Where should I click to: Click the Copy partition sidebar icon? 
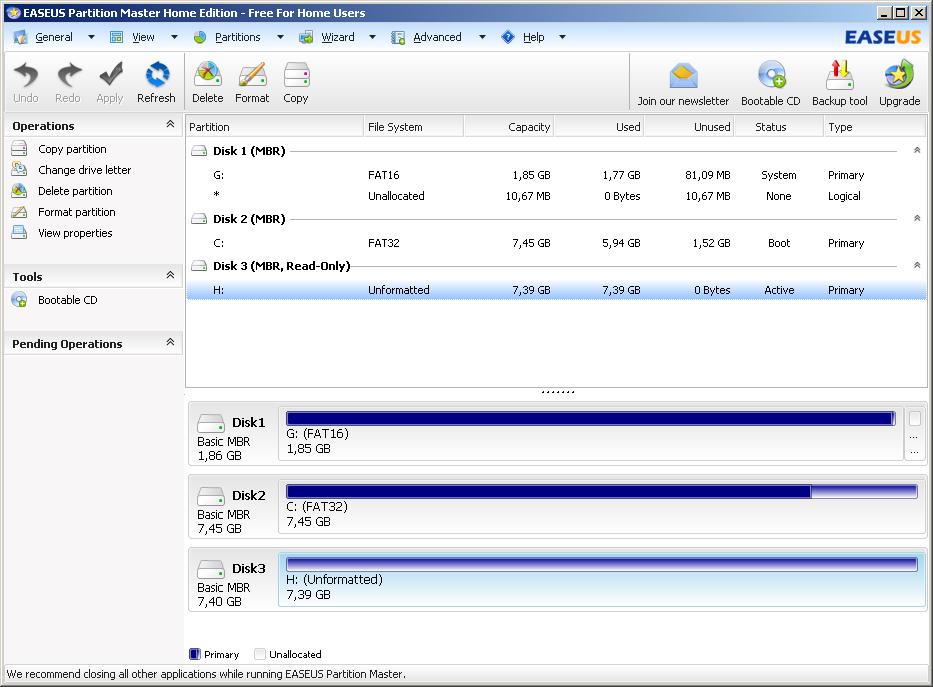[19, 148]
